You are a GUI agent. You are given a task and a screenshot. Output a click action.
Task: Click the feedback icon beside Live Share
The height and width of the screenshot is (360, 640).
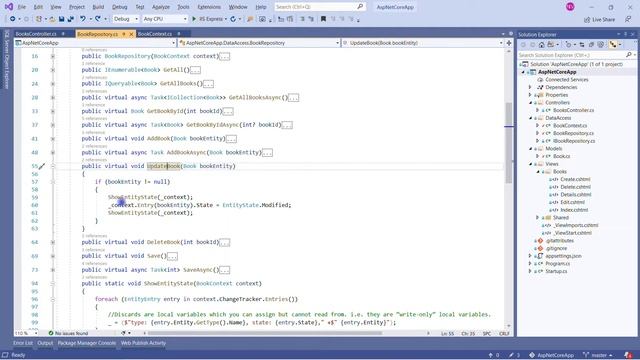tap(628, 19)
